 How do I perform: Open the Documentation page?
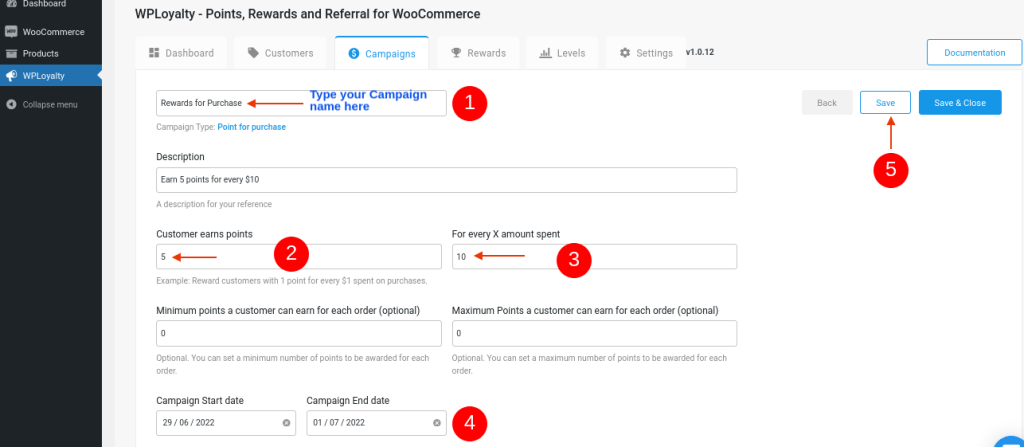pyautogui.click(x=974, y=53)
